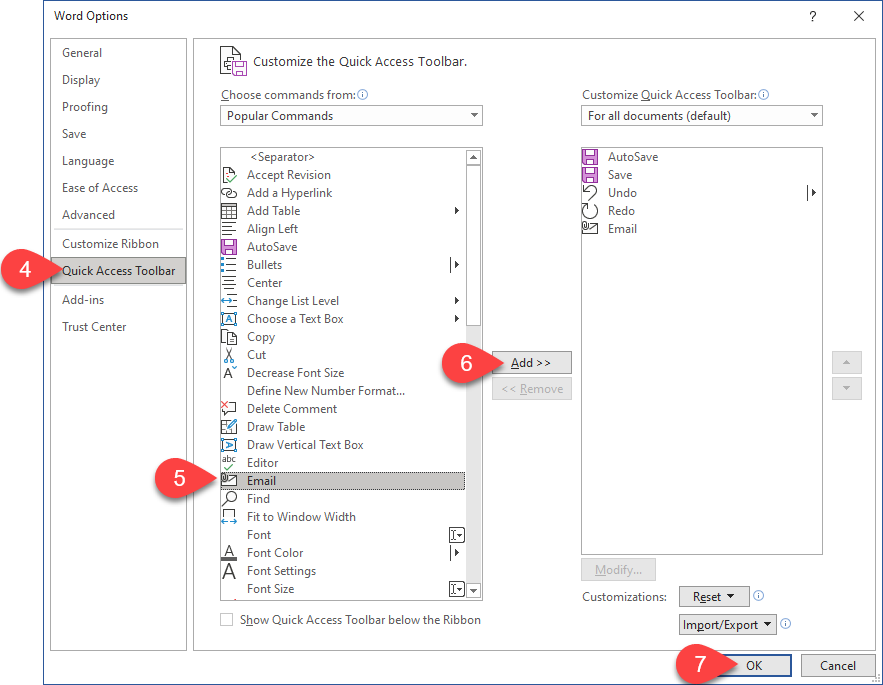Select the Align Left icon
The height and width of the screenshot is (685, 883).
229,229
